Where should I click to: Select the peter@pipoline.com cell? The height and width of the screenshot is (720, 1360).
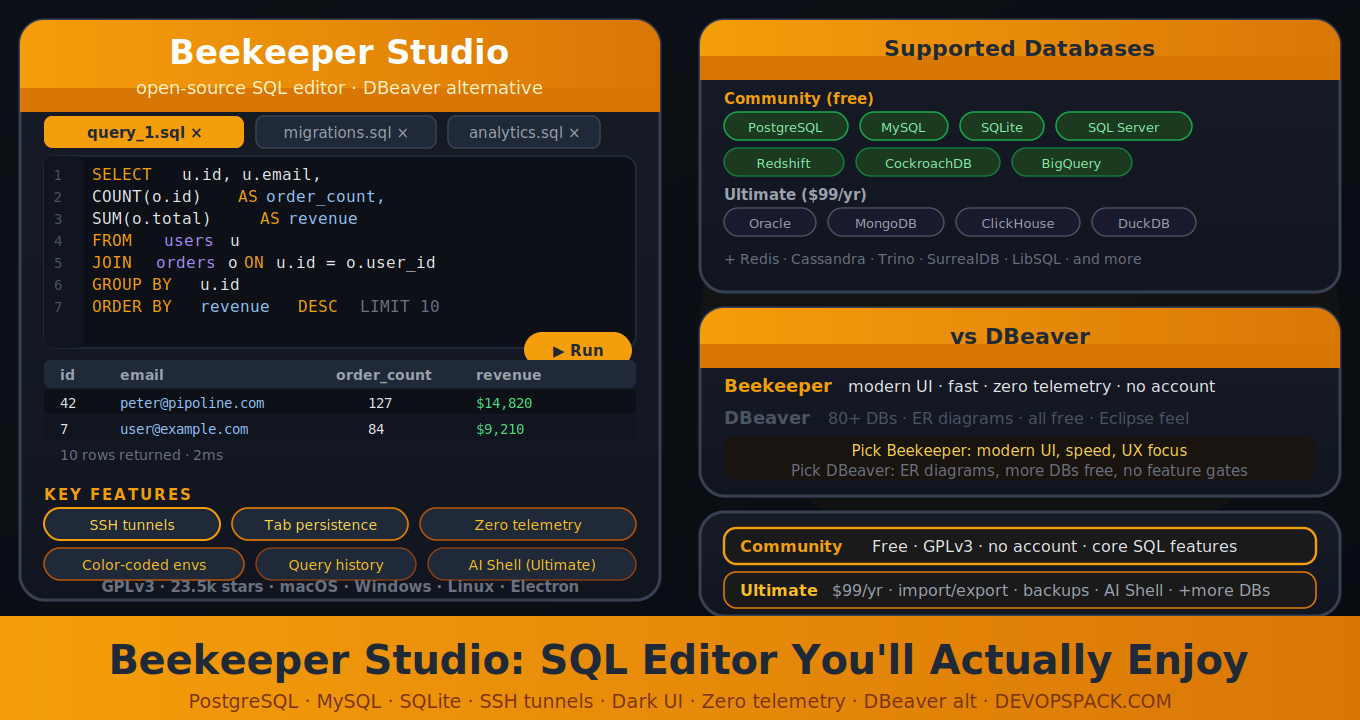[192, 403]
